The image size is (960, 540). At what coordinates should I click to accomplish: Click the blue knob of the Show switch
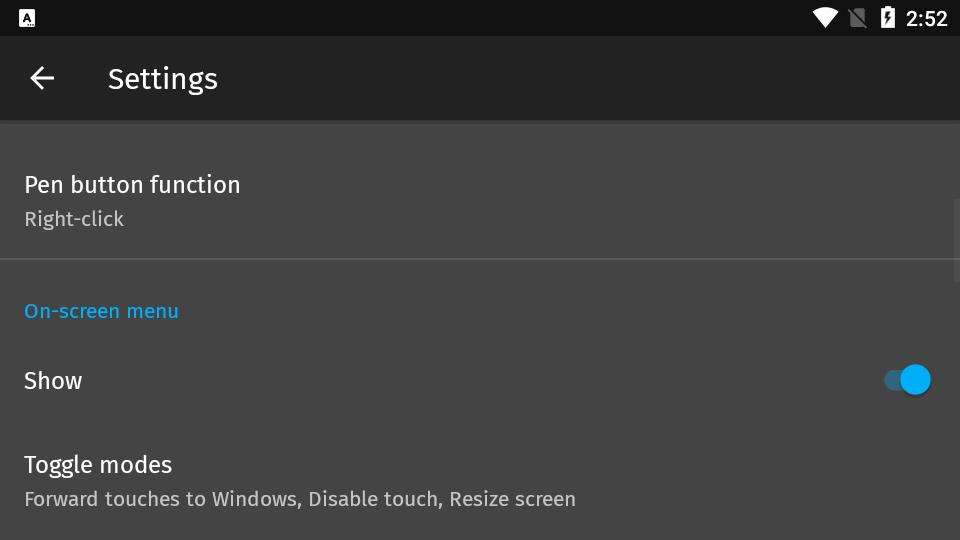915,380
